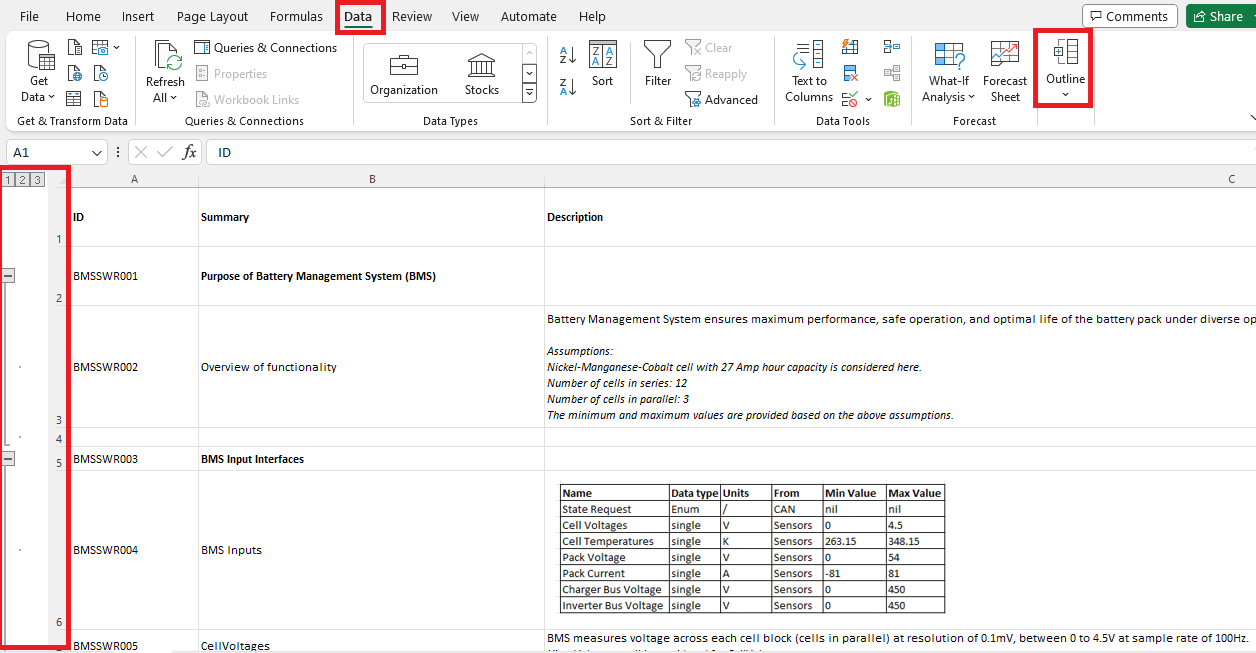Apply descending sort with Z-A icon

click(567, 85)
